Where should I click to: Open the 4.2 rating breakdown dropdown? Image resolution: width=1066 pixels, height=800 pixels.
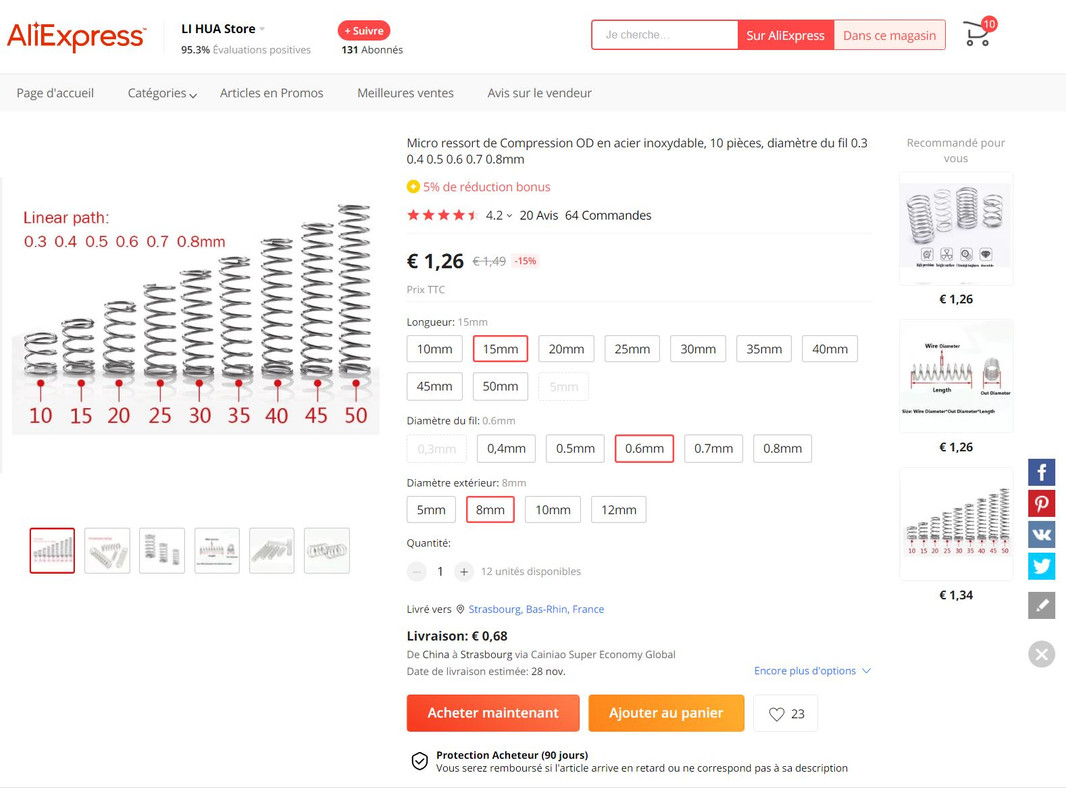pyautogui.click(x=499, y=215)
